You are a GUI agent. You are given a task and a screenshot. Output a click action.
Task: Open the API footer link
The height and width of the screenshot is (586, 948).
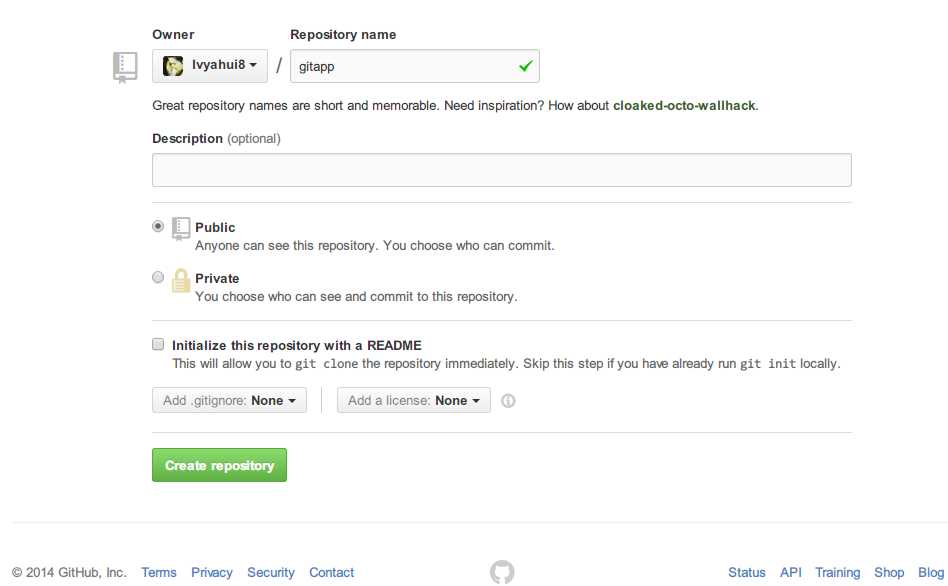791,572
